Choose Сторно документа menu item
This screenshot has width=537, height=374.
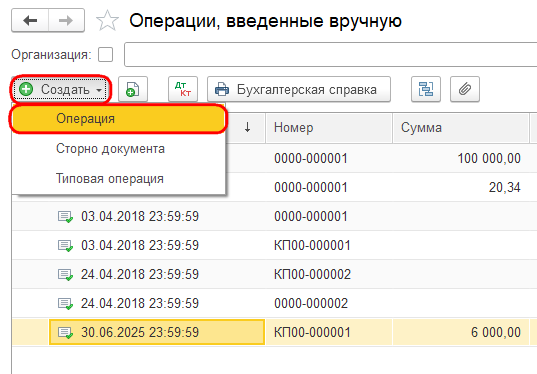tap(118, 149)
